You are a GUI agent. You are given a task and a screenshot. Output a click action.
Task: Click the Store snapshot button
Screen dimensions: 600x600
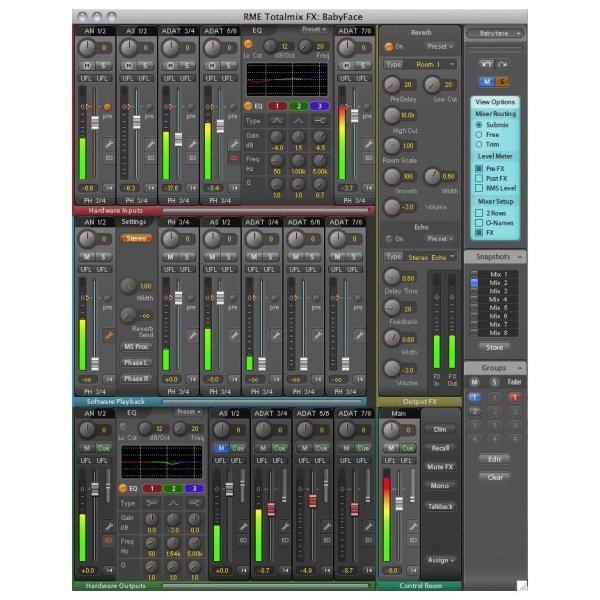tap(494, 347)
